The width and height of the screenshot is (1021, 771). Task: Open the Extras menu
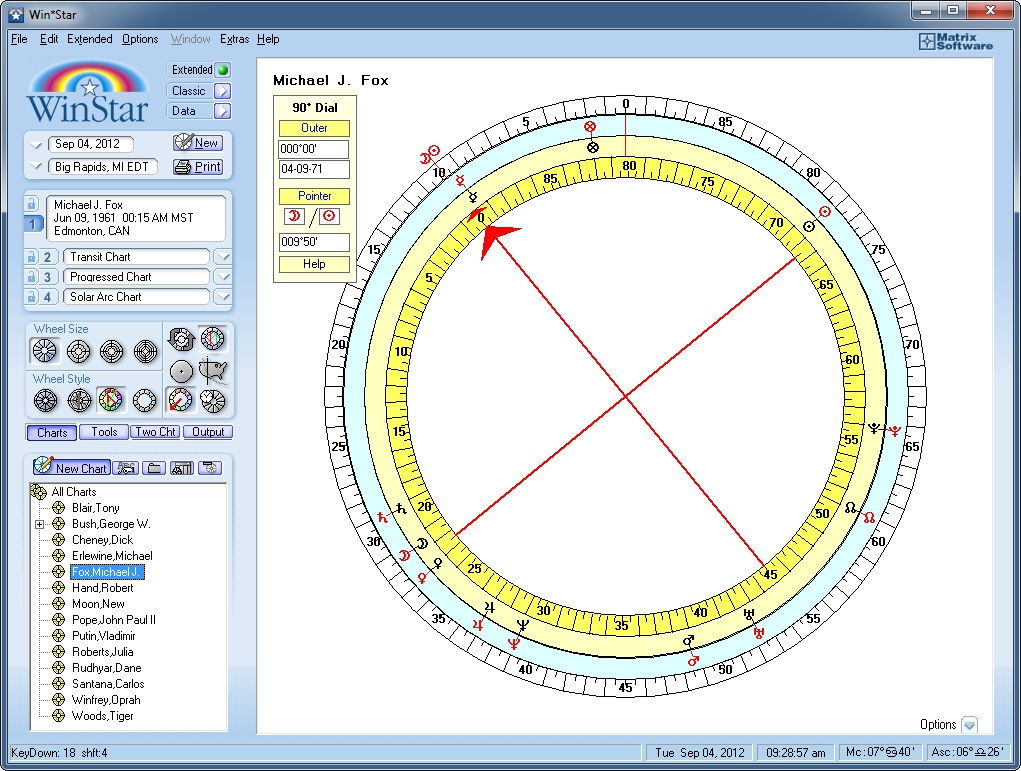[234, 39]
